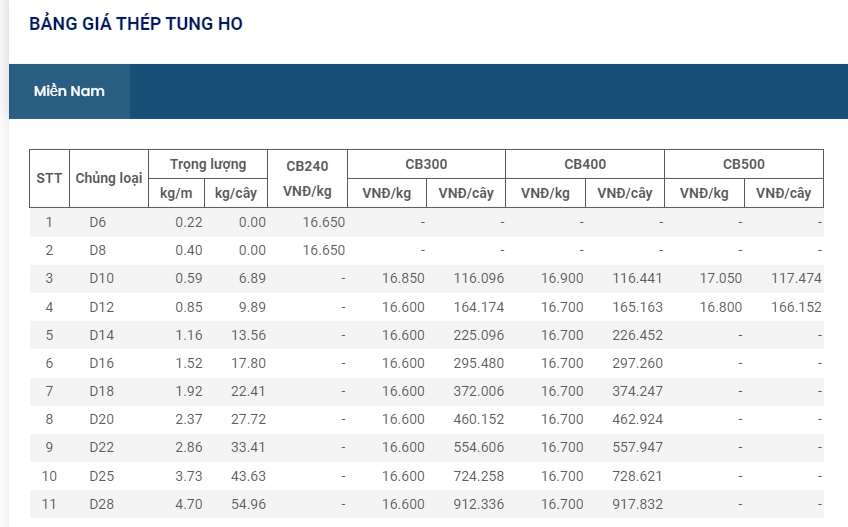The width and height of the screenshot is (848, 527).
Task: Click the value 912.336 in the D28 row
Action: 479,504
